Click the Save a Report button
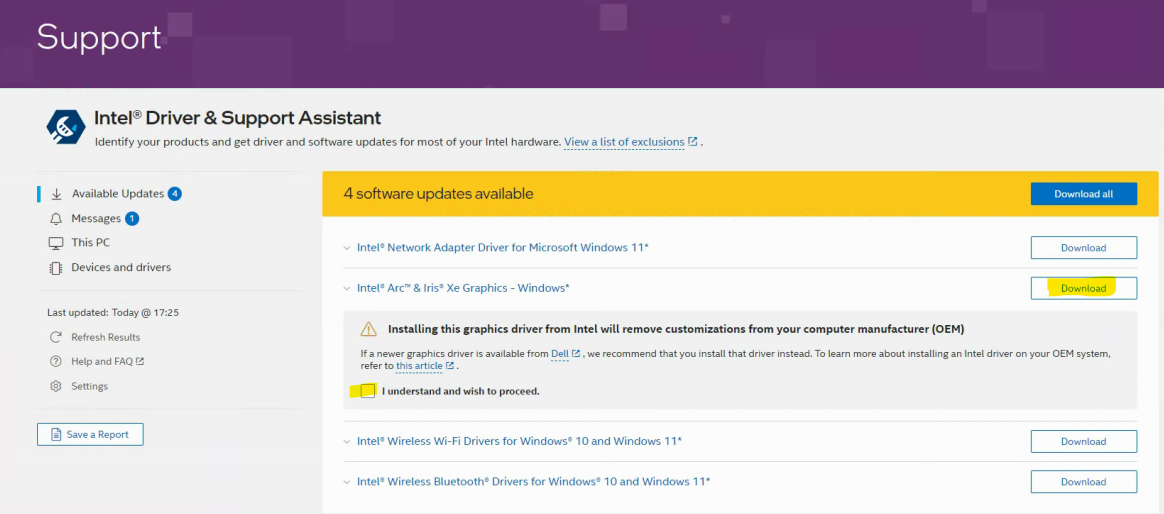The width and height of the screenshot is (1164, 514). pyautogui.click(x=90, y=434)
